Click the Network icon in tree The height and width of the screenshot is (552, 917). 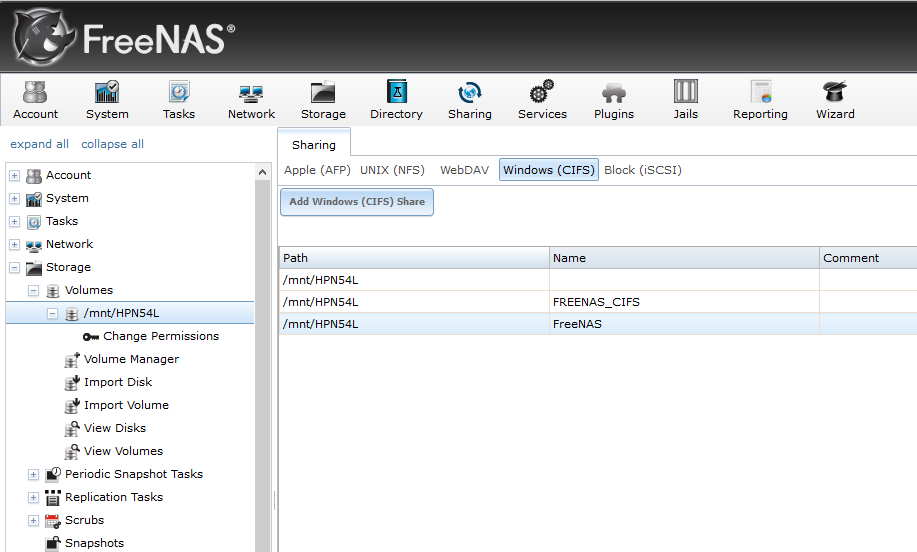(34, 245)
